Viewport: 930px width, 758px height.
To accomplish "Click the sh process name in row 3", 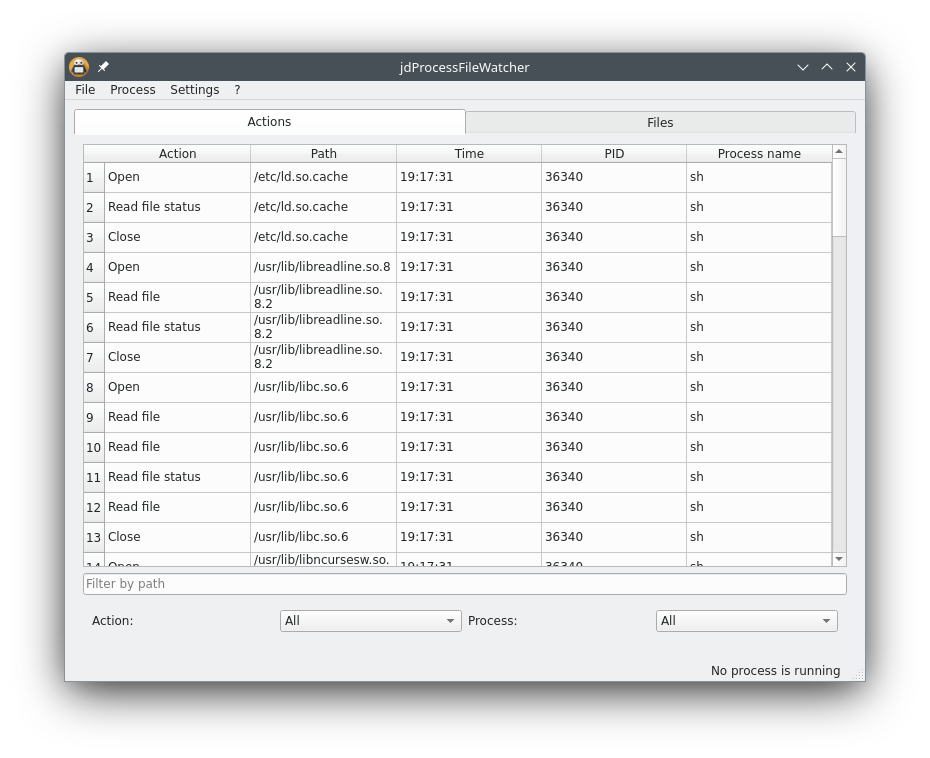I will [x=759, y=237].
